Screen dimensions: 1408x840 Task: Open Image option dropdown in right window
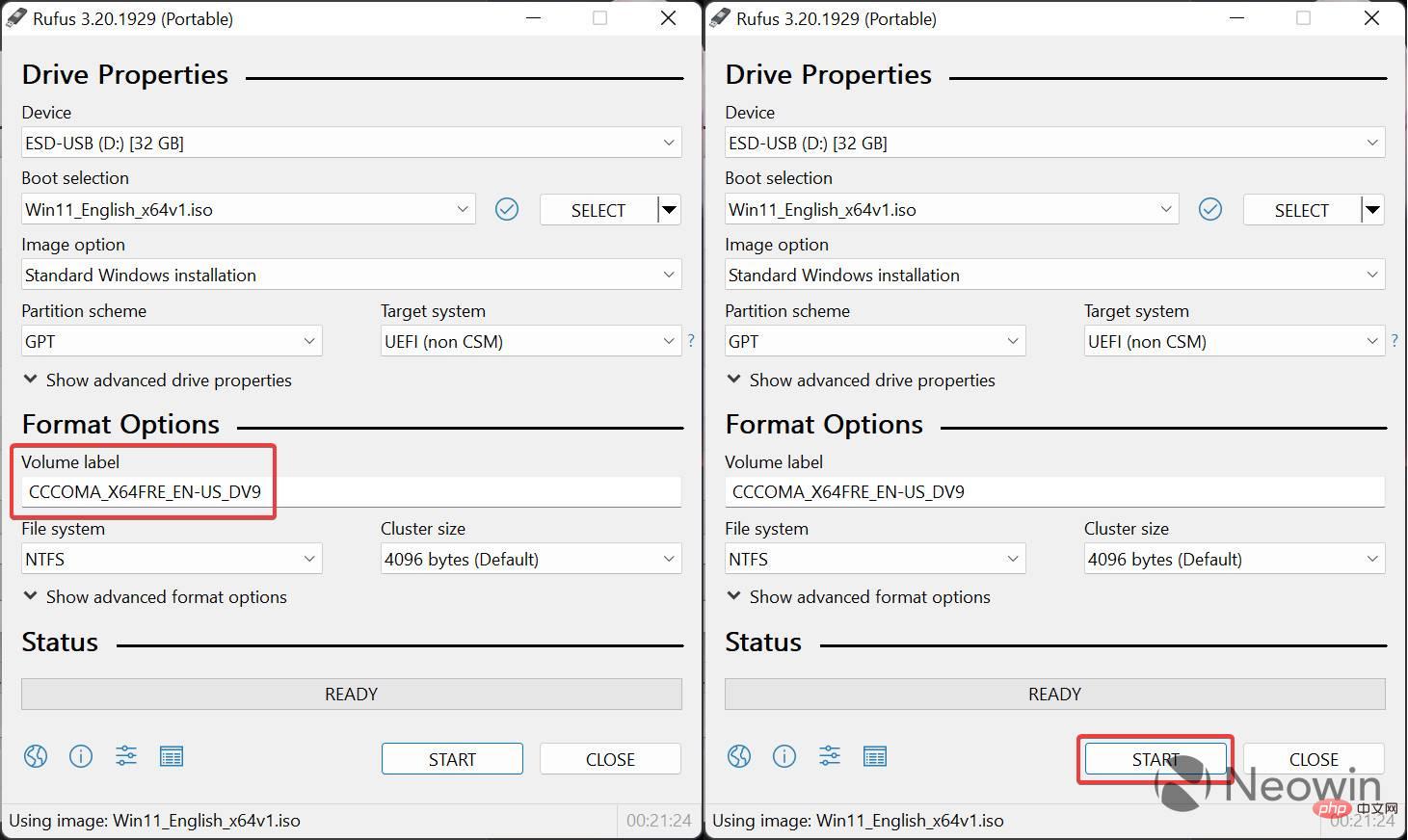click(1055, 275)
